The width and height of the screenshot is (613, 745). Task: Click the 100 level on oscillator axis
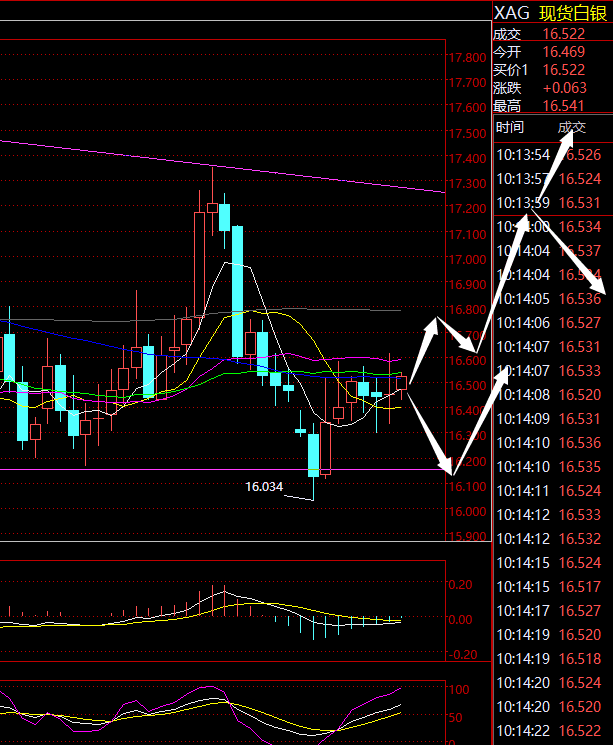pos(459,689)
